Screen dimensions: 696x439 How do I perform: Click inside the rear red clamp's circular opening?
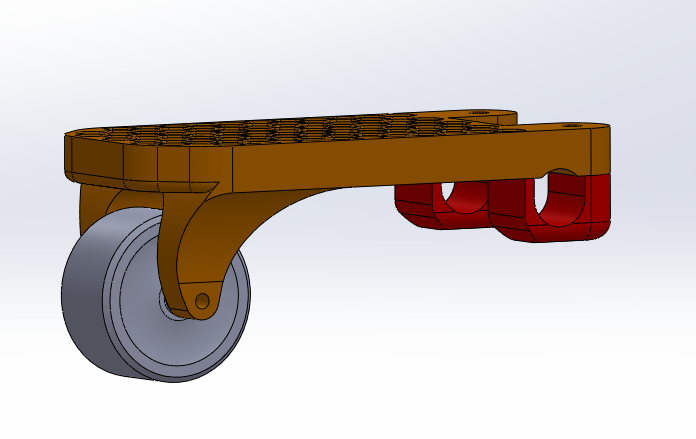[x=463, y=195]
